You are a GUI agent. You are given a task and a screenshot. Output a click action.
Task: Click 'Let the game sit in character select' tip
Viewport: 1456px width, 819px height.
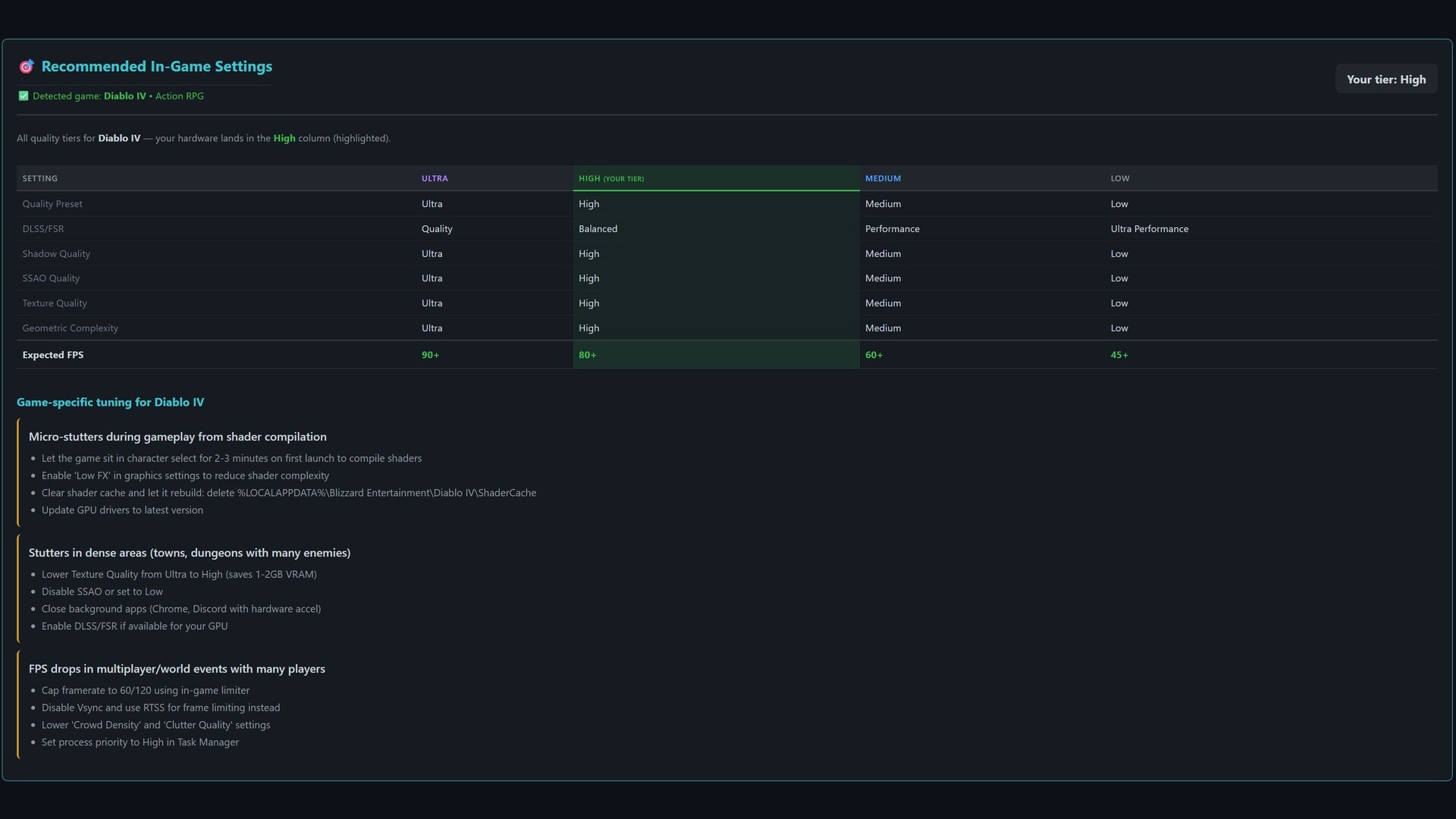[x=231, y=459]
